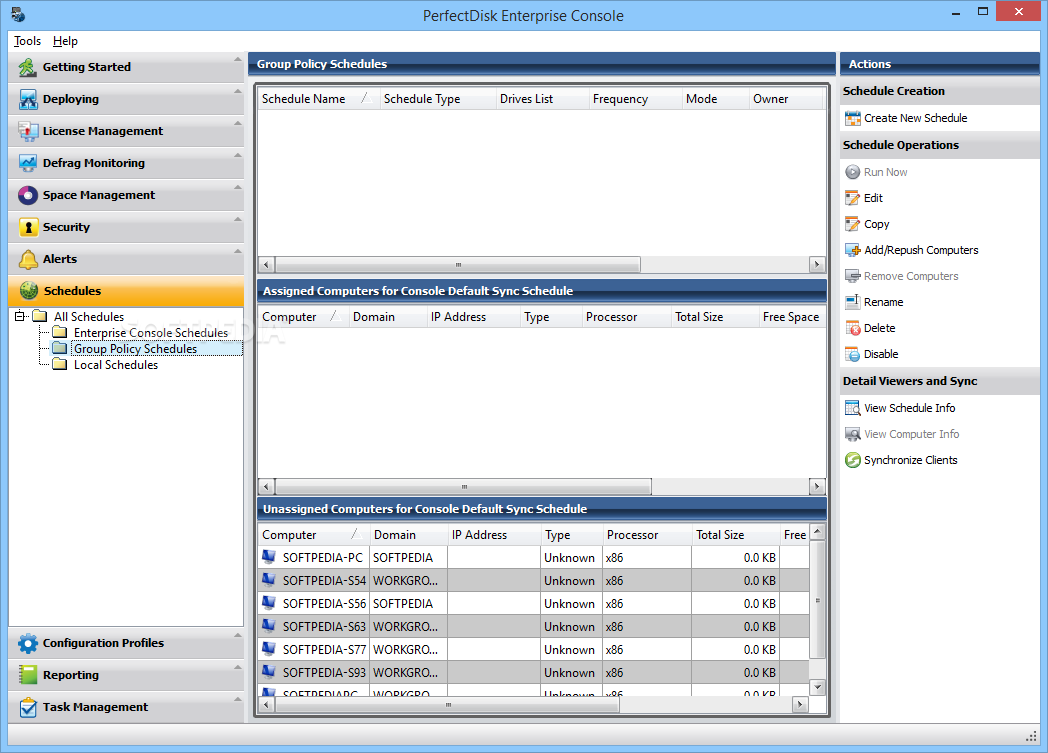Click the horizontal scrollbar thumb in Group Policy Schedules list
This screenshot has height=753, width=1048.
[x=458, y=265]
